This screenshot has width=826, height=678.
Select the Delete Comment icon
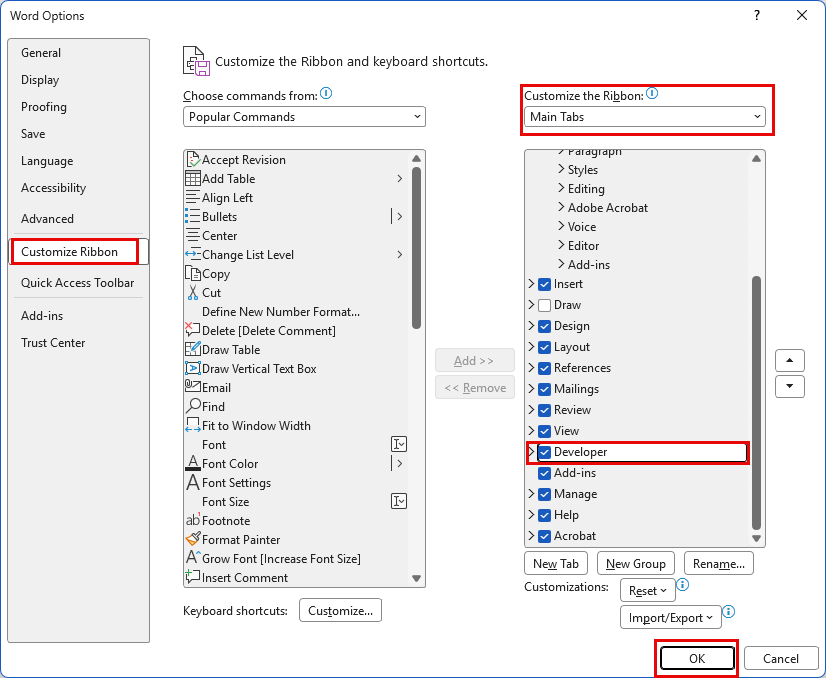(x=193, y=330)
